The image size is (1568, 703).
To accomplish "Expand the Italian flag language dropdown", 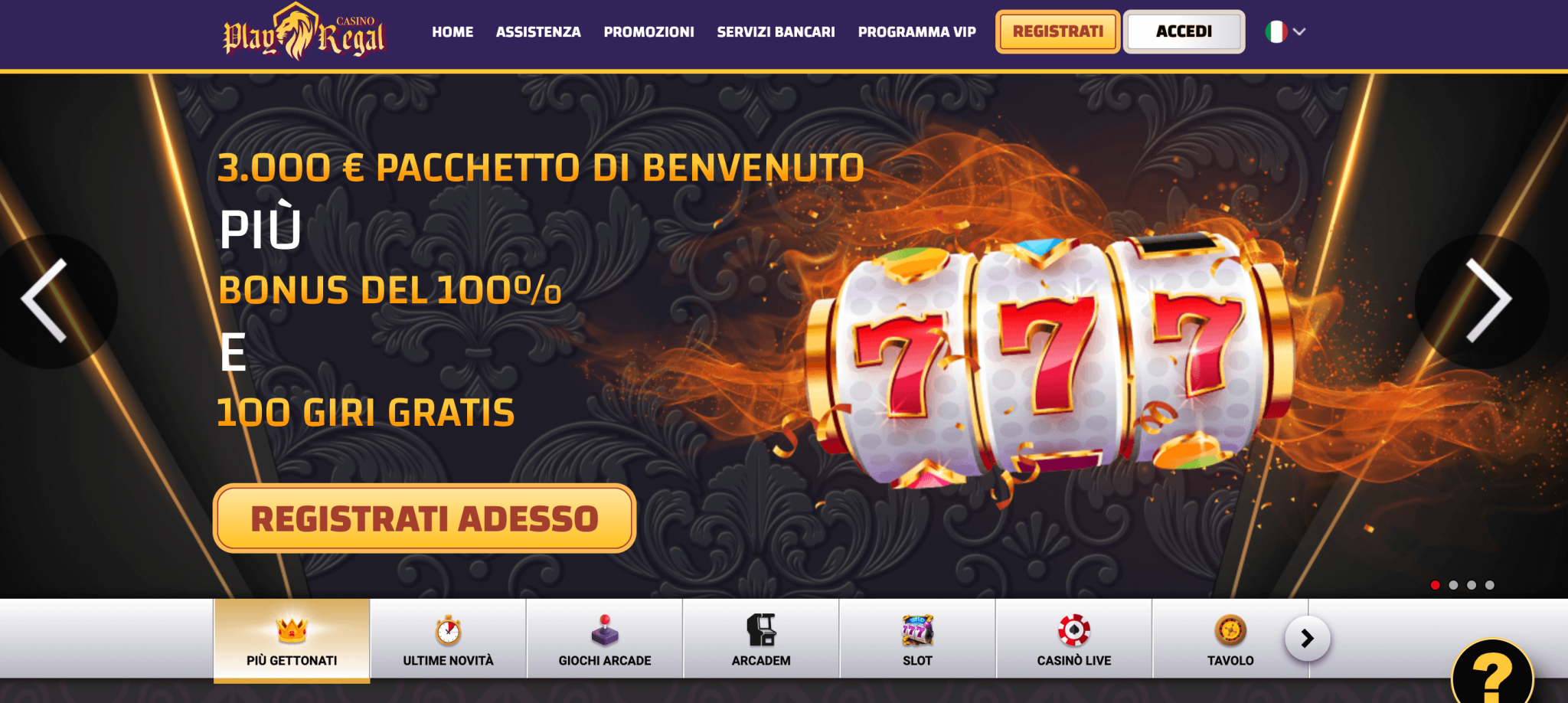I will [x=1285, y=32].
